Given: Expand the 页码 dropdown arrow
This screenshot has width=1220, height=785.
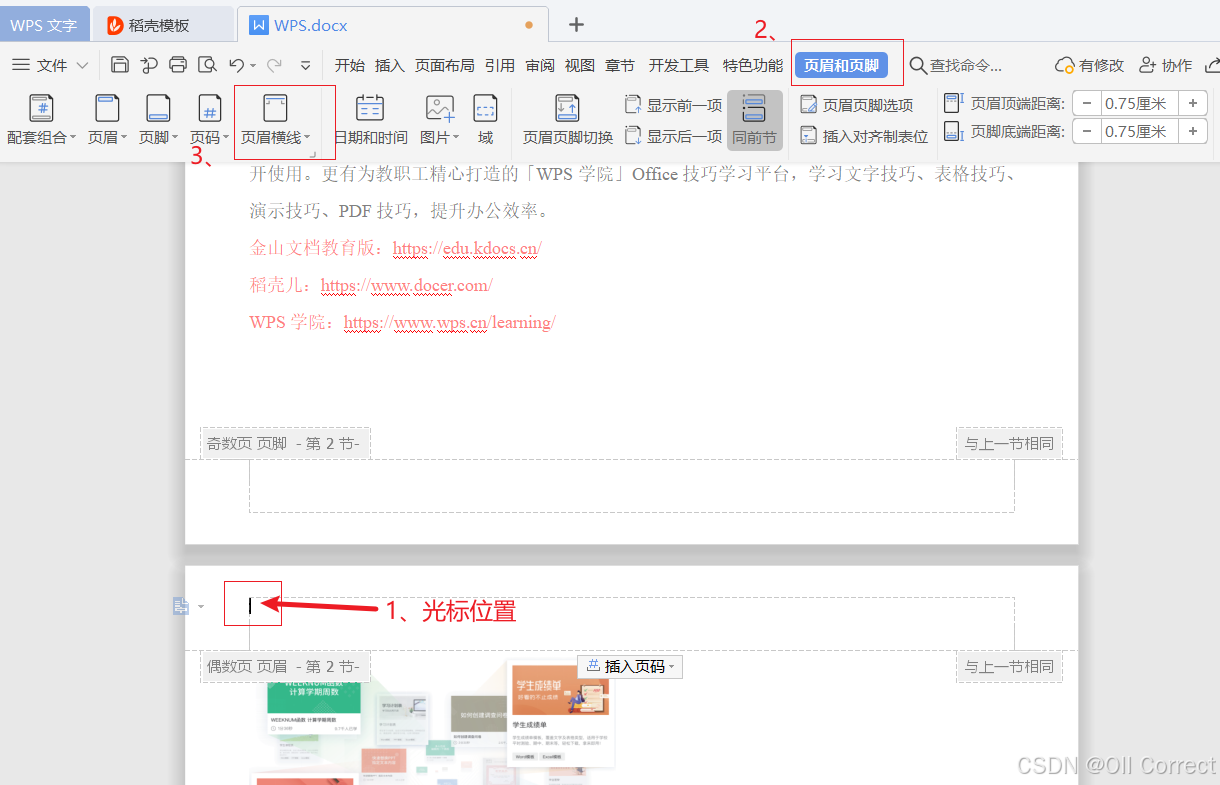Looking at the screenshot, I should (x=227, y=138).
